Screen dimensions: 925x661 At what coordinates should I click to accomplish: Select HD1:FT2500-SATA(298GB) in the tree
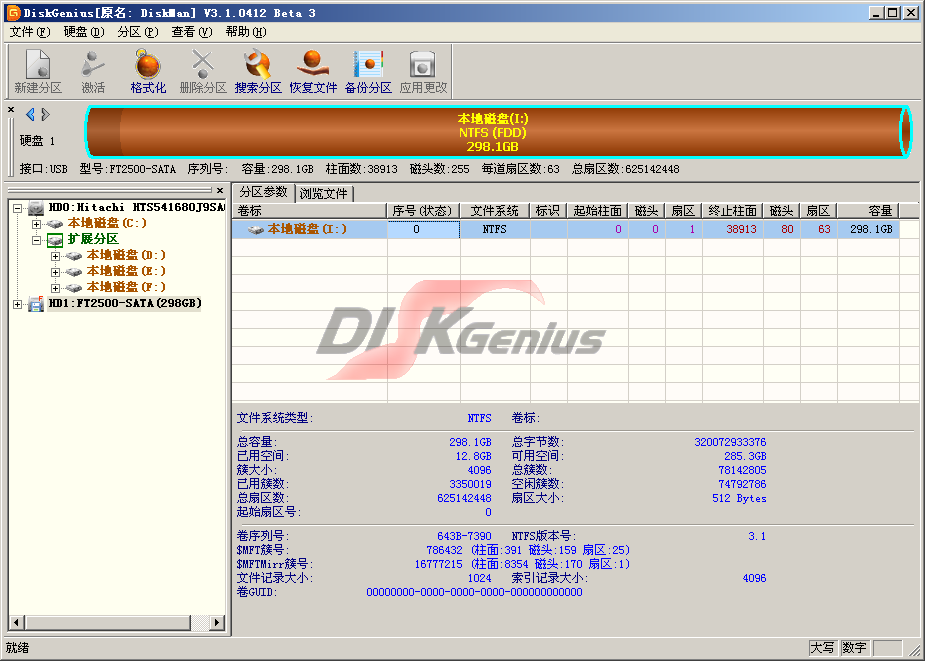pyautogui.click(x=124, y=304)
